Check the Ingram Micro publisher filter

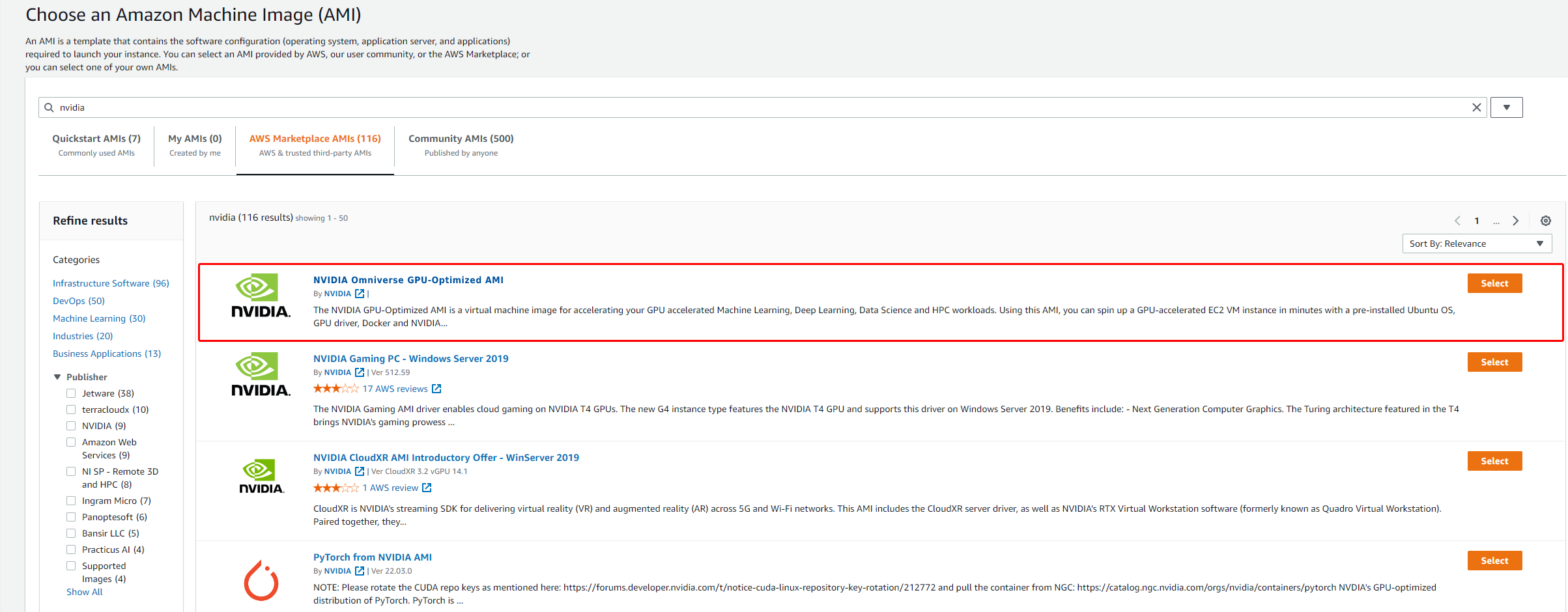71,501
